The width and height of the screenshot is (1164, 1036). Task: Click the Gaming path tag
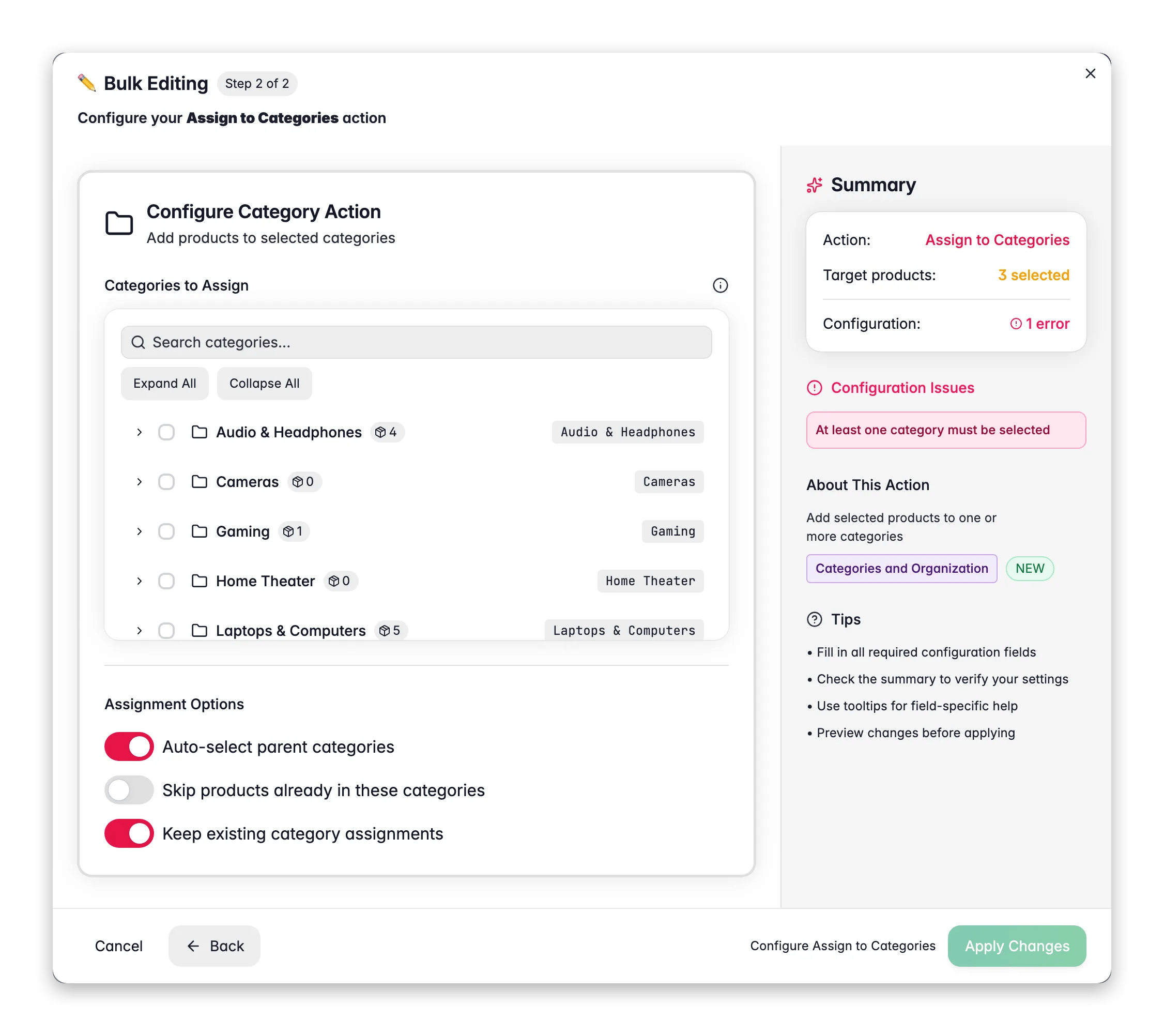(x=672, y=531)
